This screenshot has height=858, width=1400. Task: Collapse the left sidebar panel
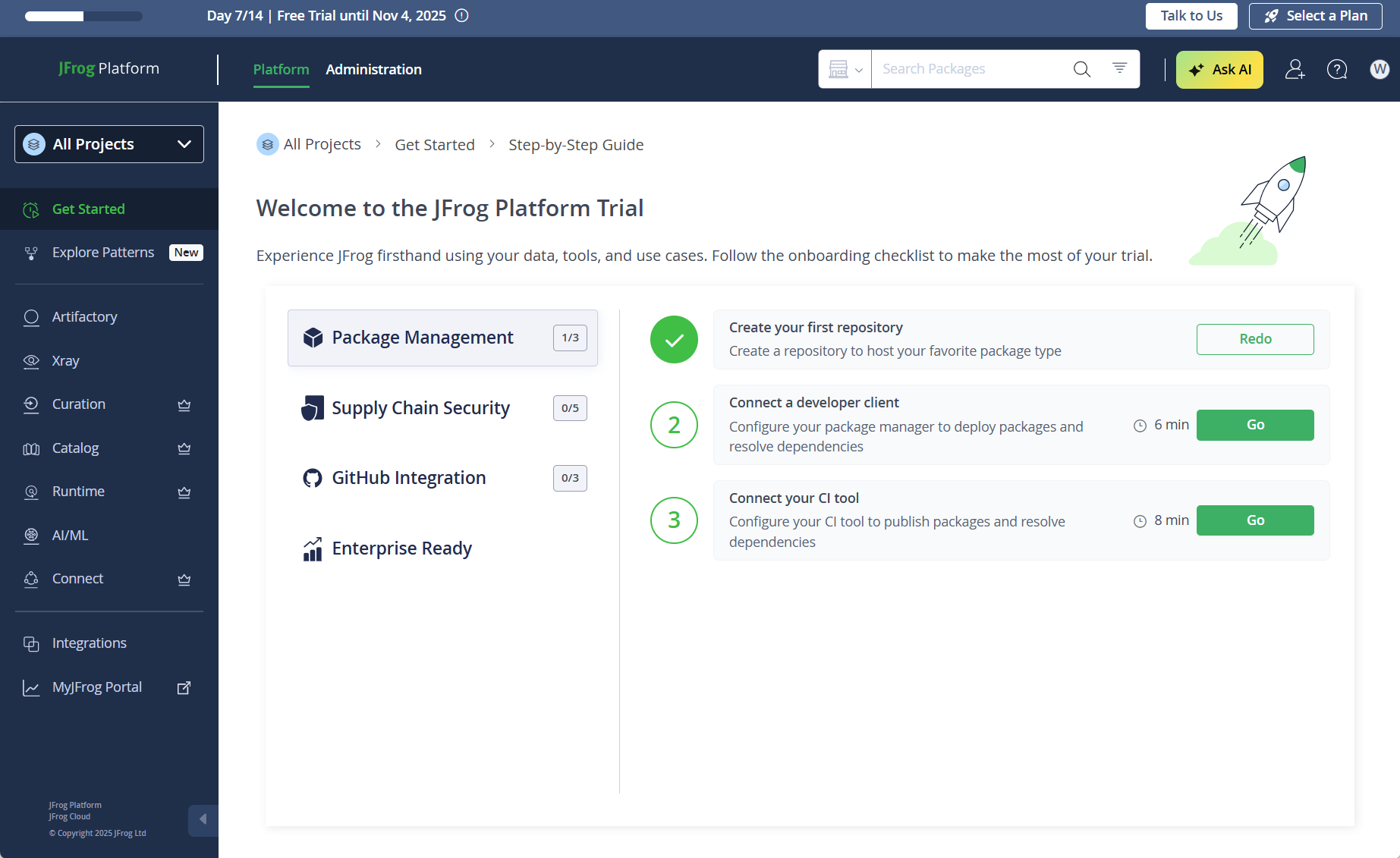click(x=203, y=819)
